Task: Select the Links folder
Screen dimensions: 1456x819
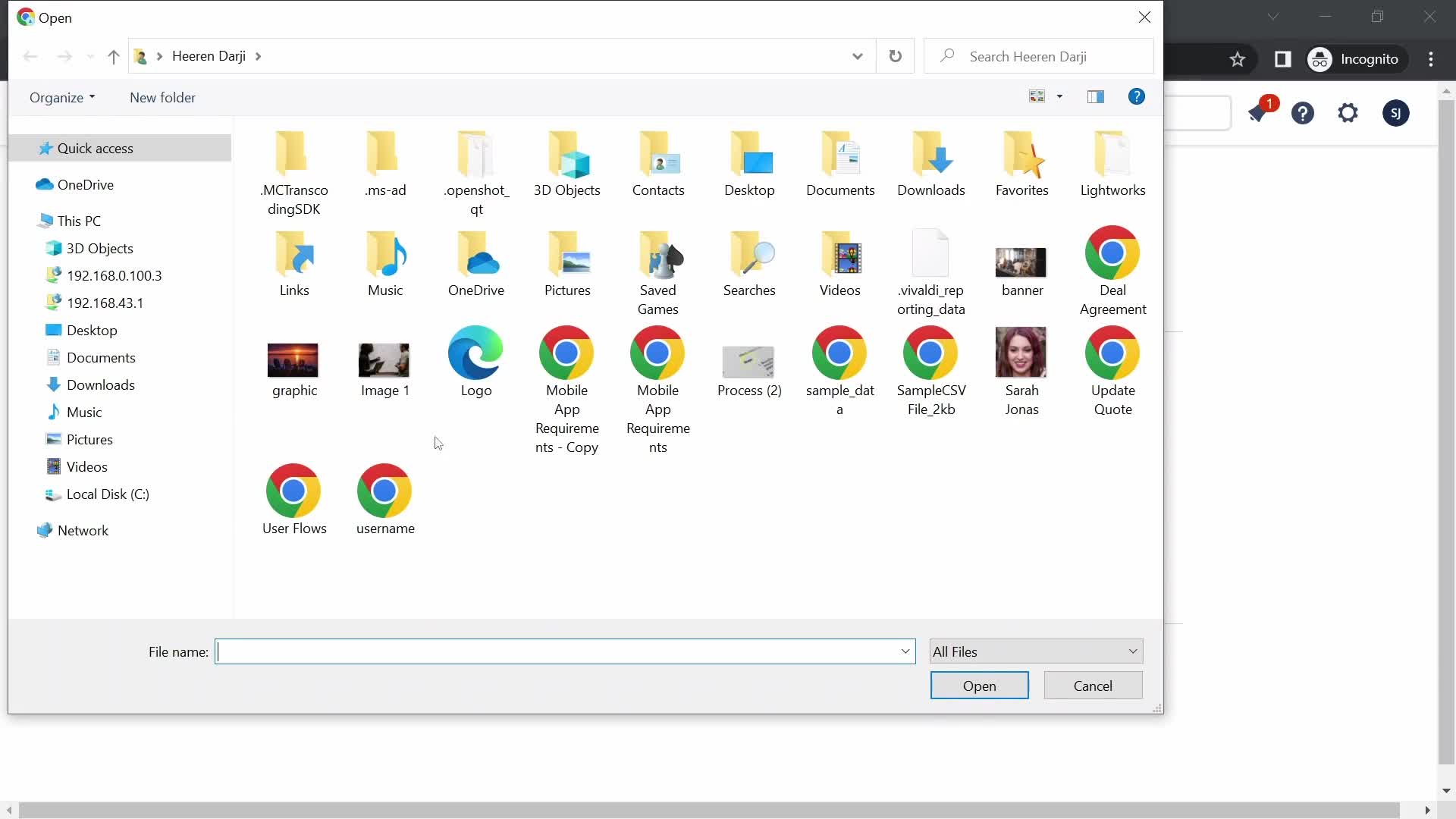Action: (x=294, y=264)
